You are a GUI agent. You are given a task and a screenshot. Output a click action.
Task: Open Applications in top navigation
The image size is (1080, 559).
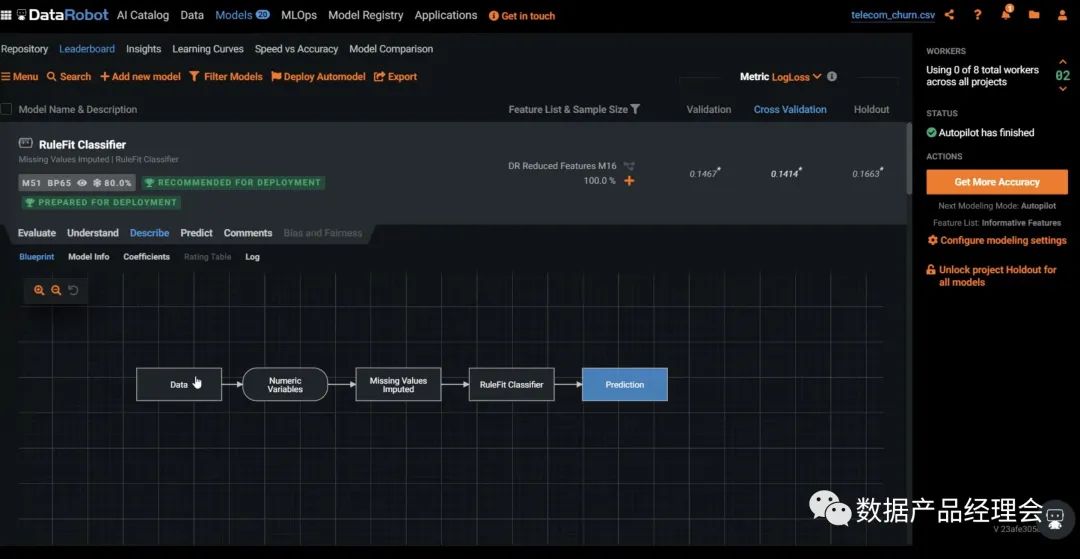tap(446, 15)
